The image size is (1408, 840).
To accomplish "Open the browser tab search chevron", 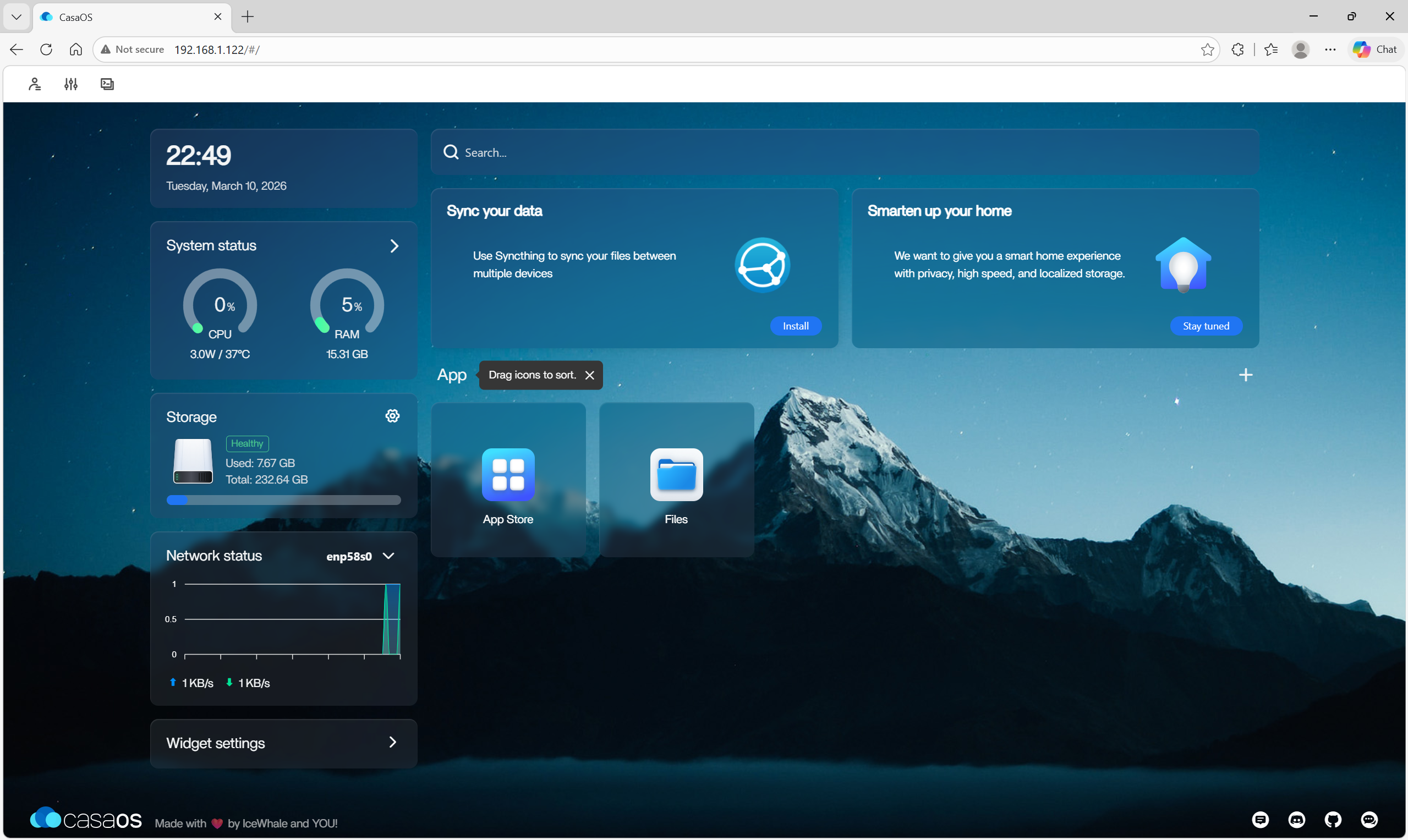I will pos(16,17).
